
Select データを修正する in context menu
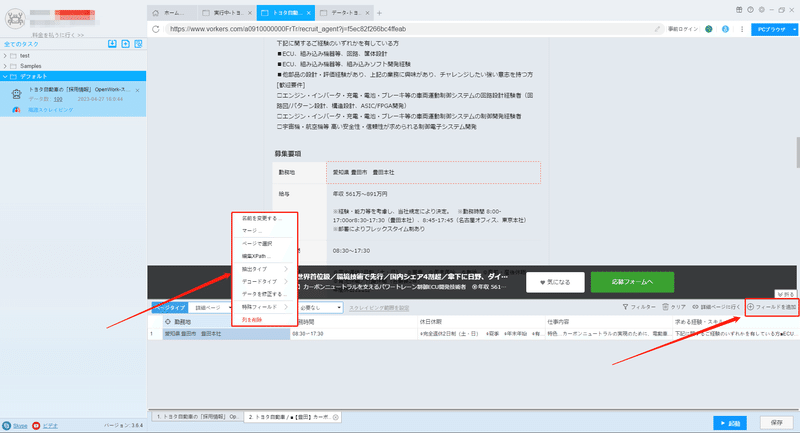point(264,294)
